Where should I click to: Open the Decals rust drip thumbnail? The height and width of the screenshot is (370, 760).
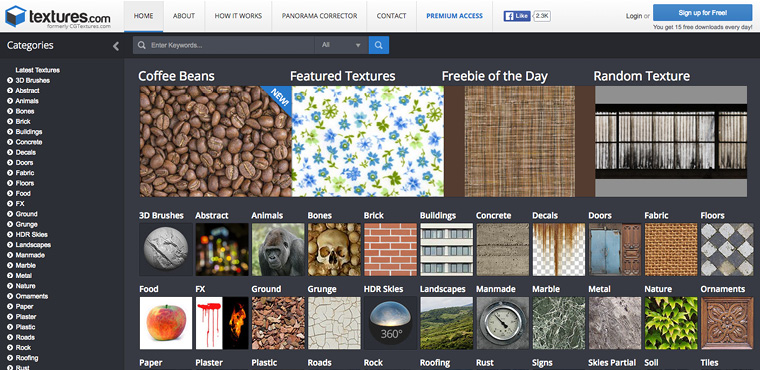click(559, 249)
